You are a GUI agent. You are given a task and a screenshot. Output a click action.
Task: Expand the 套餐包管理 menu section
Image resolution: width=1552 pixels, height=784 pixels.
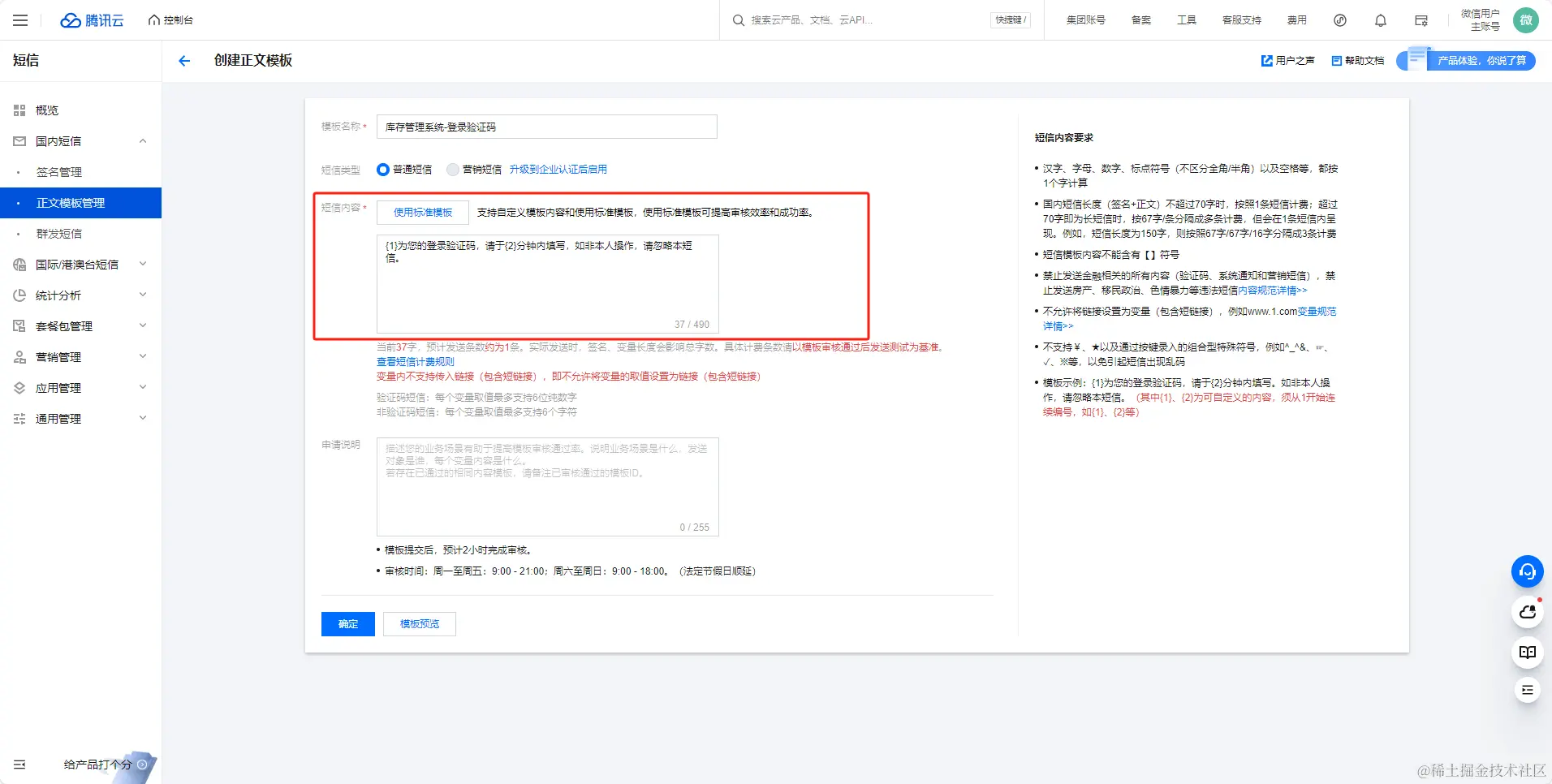click(143, 326)
